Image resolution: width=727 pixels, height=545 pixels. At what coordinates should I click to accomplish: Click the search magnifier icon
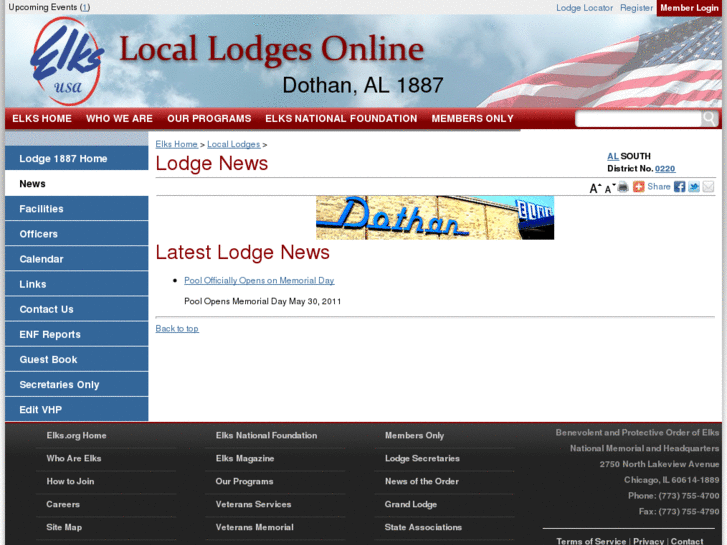(709, 119)
